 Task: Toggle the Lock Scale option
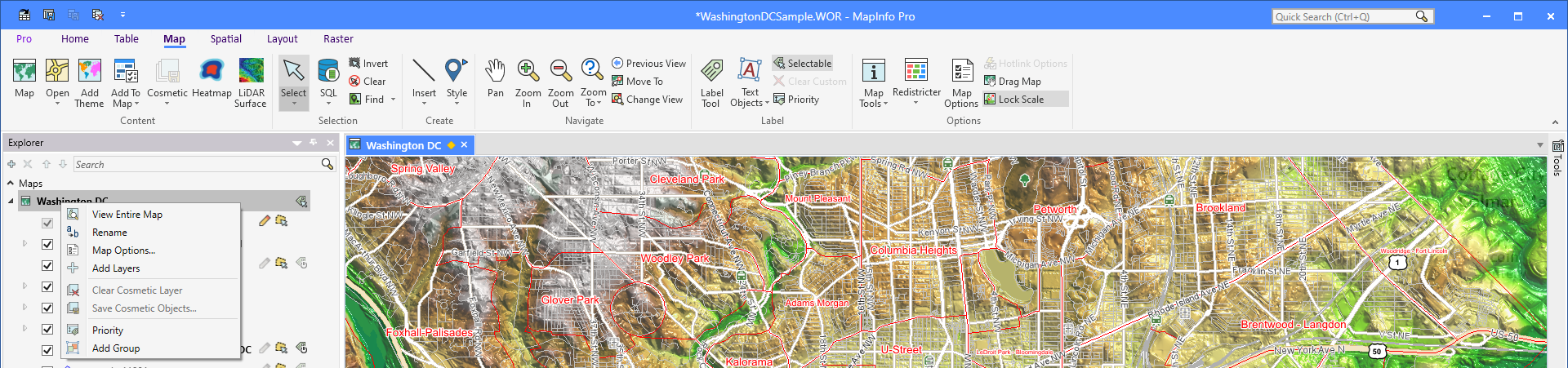click(x=1025, y=100)
